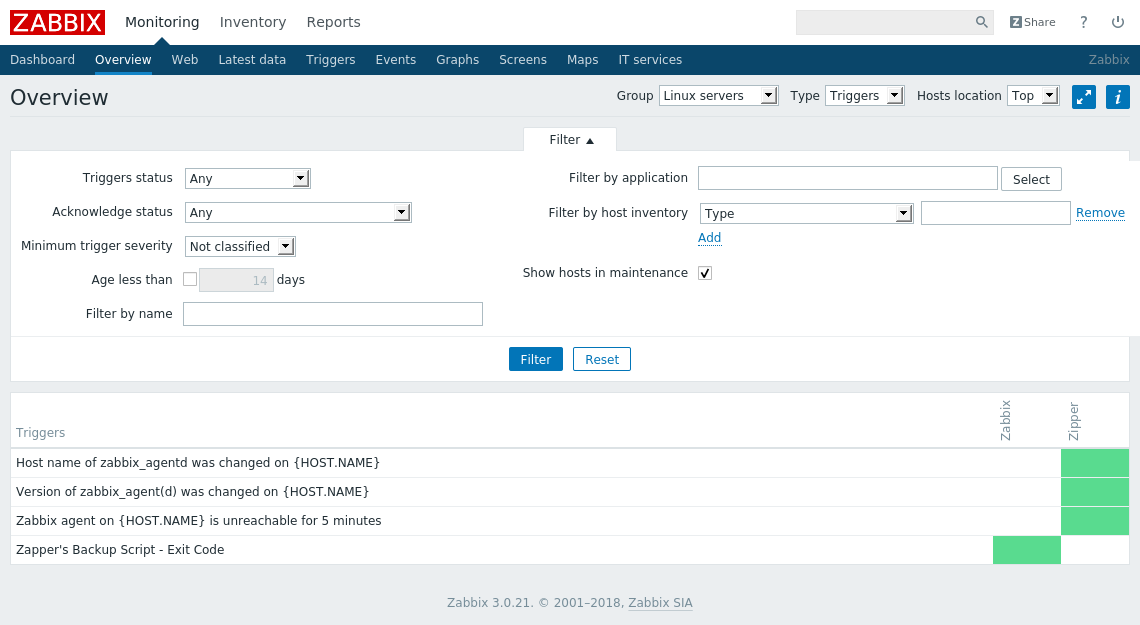The width and height of the screenshot is (1140, 625).
Task: Open the Events tab
Action: [396, 60]
